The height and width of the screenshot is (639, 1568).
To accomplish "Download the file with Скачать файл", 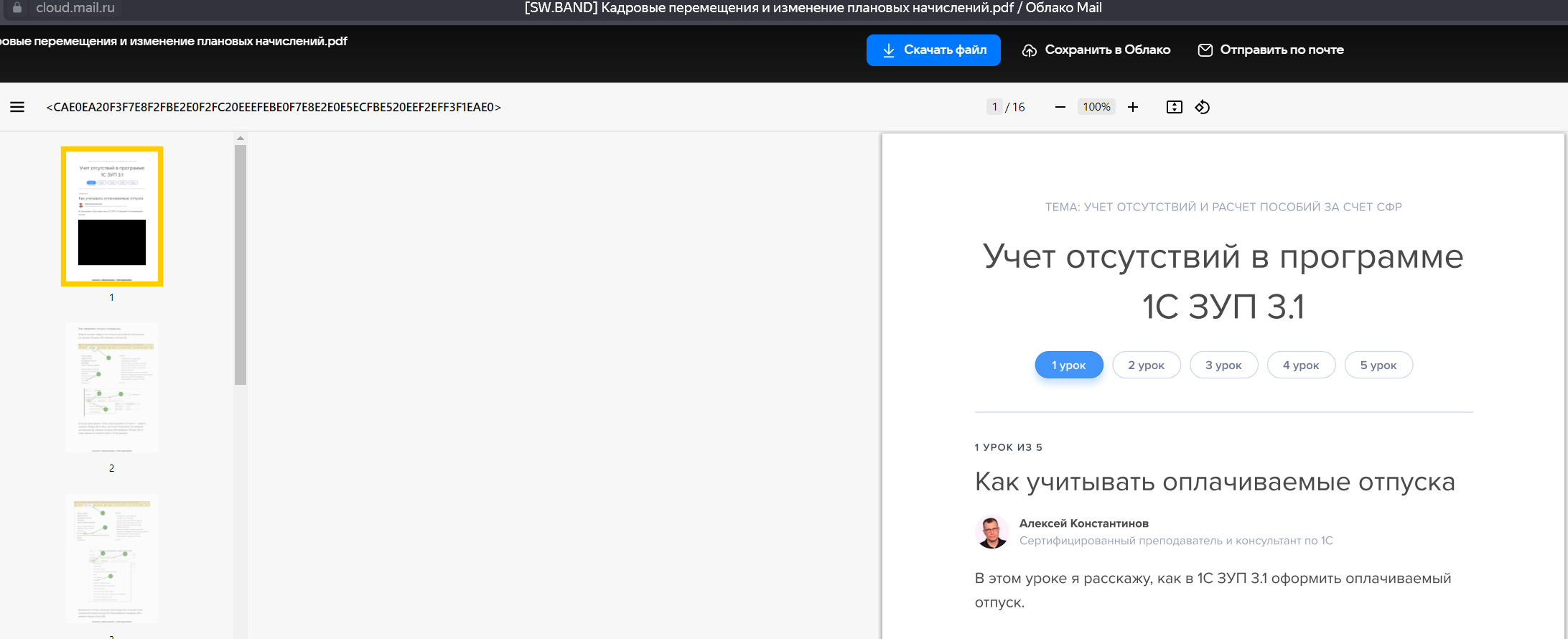I will (x=933, y=50).
